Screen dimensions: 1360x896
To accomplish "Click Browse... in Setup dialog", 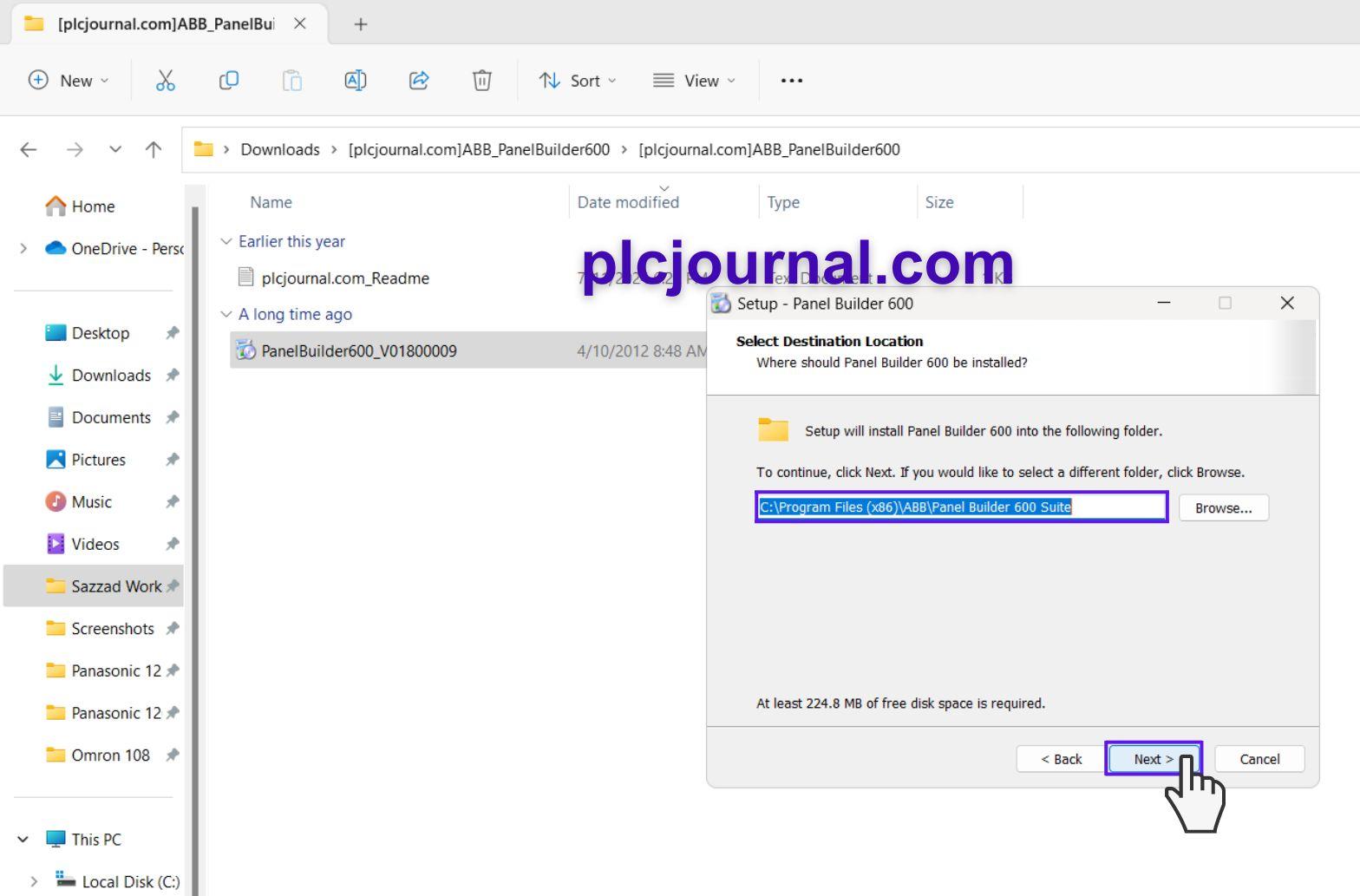I will [x=1224, y=508].
